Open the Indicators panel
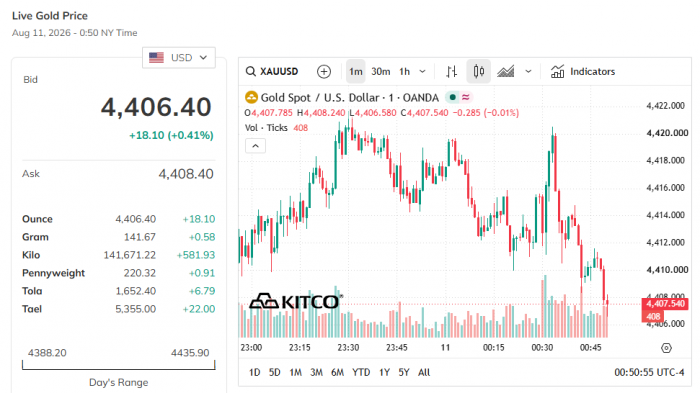700x393 pixels. pos(583,71)
